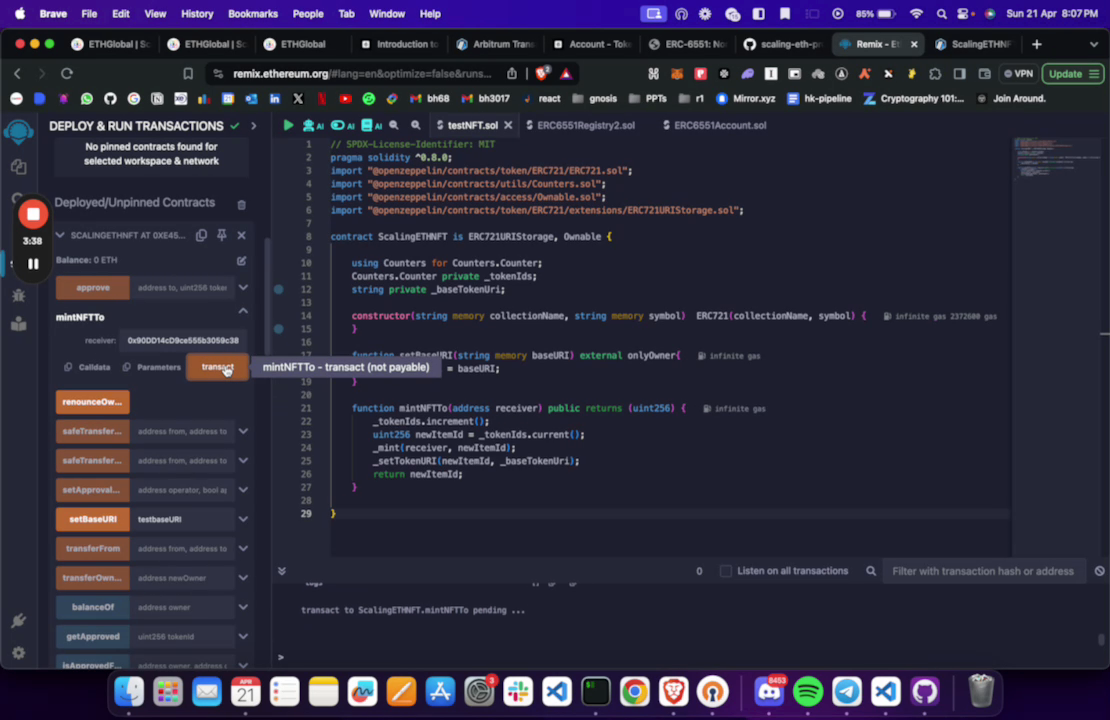Expand the approve function parameters
The image size is (1110, 720).
click(x=243, y=288)
